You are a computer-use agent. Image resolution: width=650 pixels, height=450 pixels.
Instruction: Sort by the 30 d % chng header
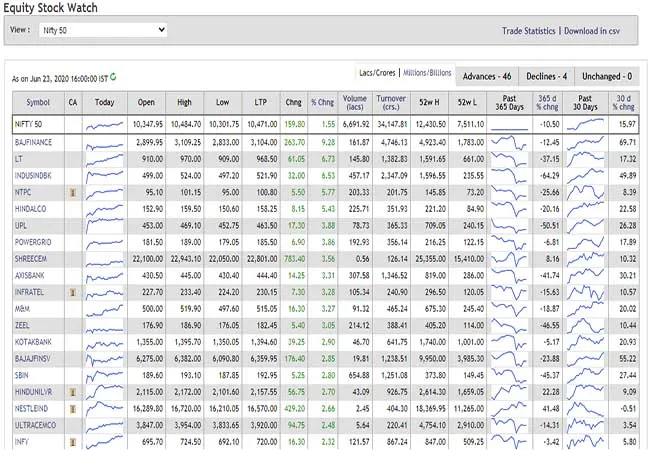click(x=623, y=102)
